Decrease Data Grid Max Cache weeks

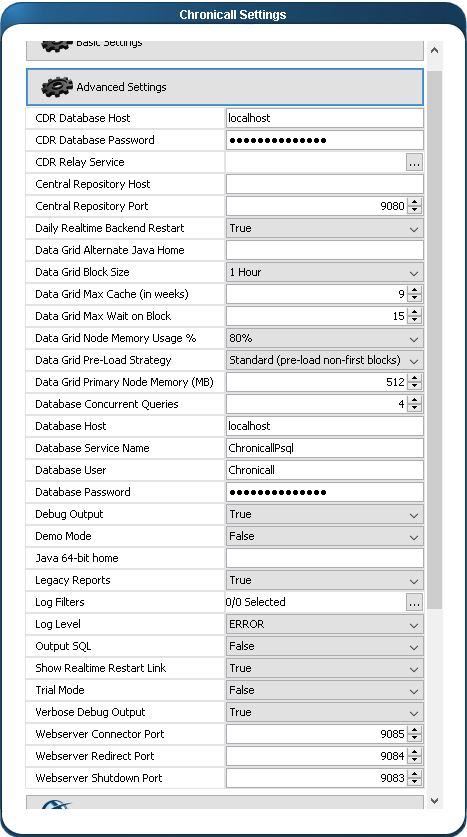tap(415, 298)
